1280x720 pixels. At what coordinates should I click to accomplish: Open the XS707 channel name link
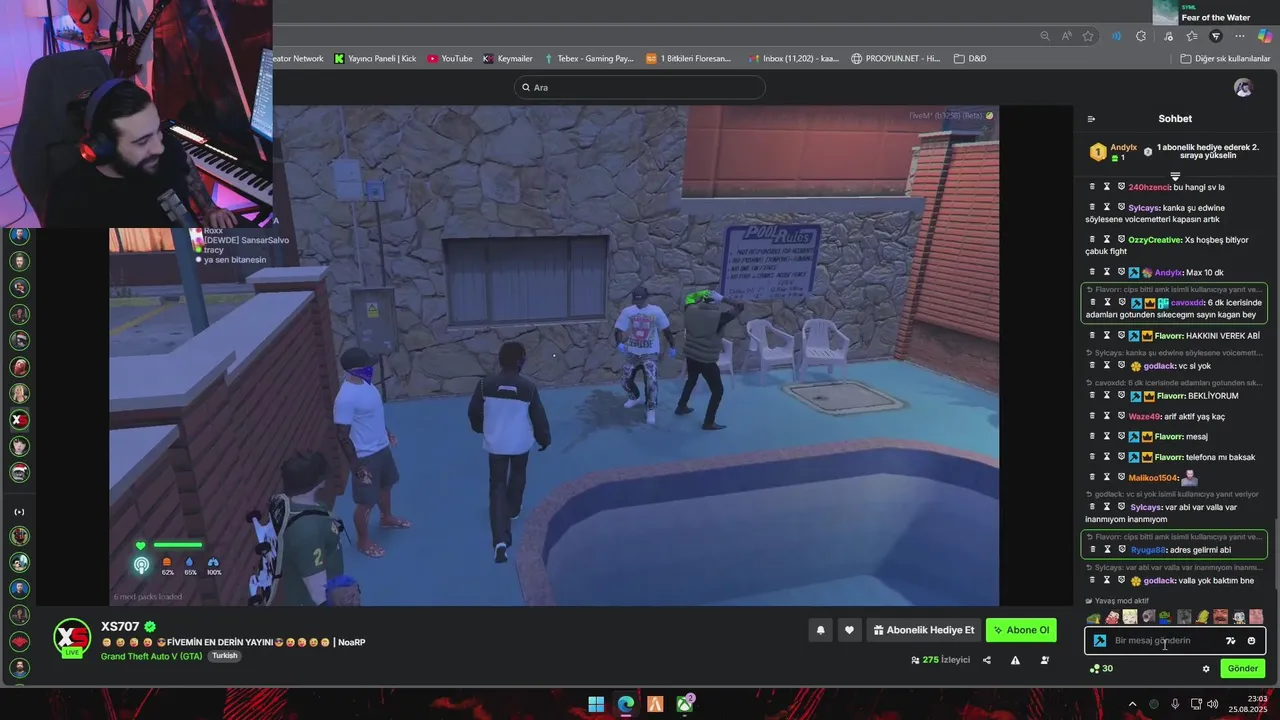tap(120, 627)
